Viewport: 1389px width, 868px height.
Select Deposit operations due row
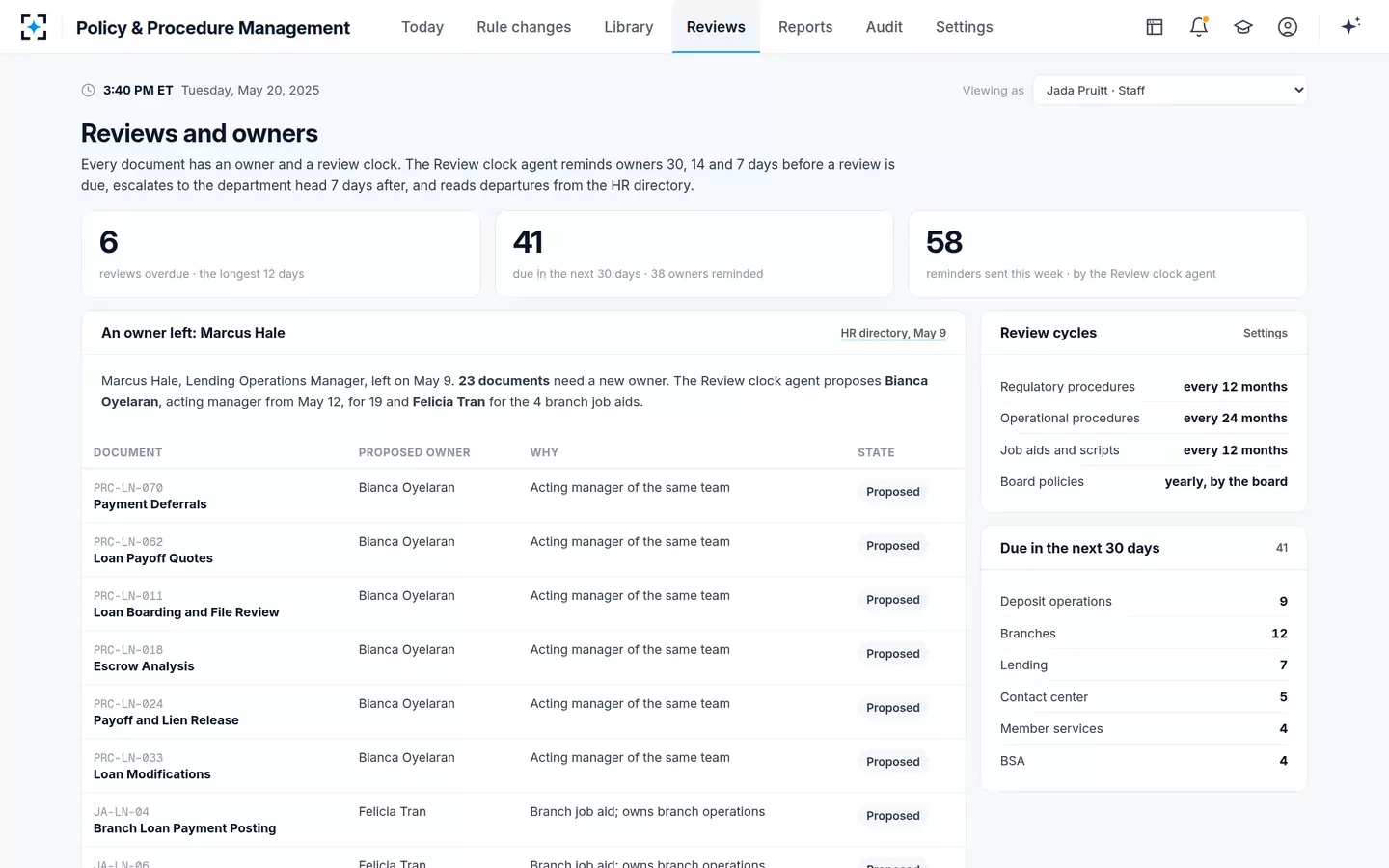click(1144, 601)
